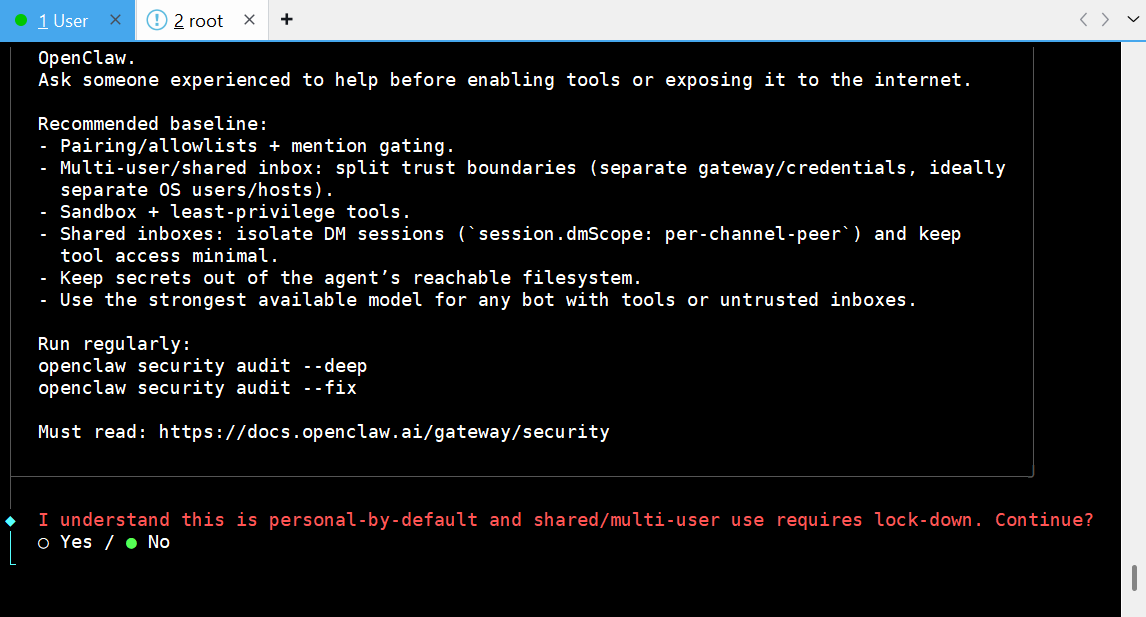
Task: Select the 'Yes' radio option
Action: click(x=43, y=542)
